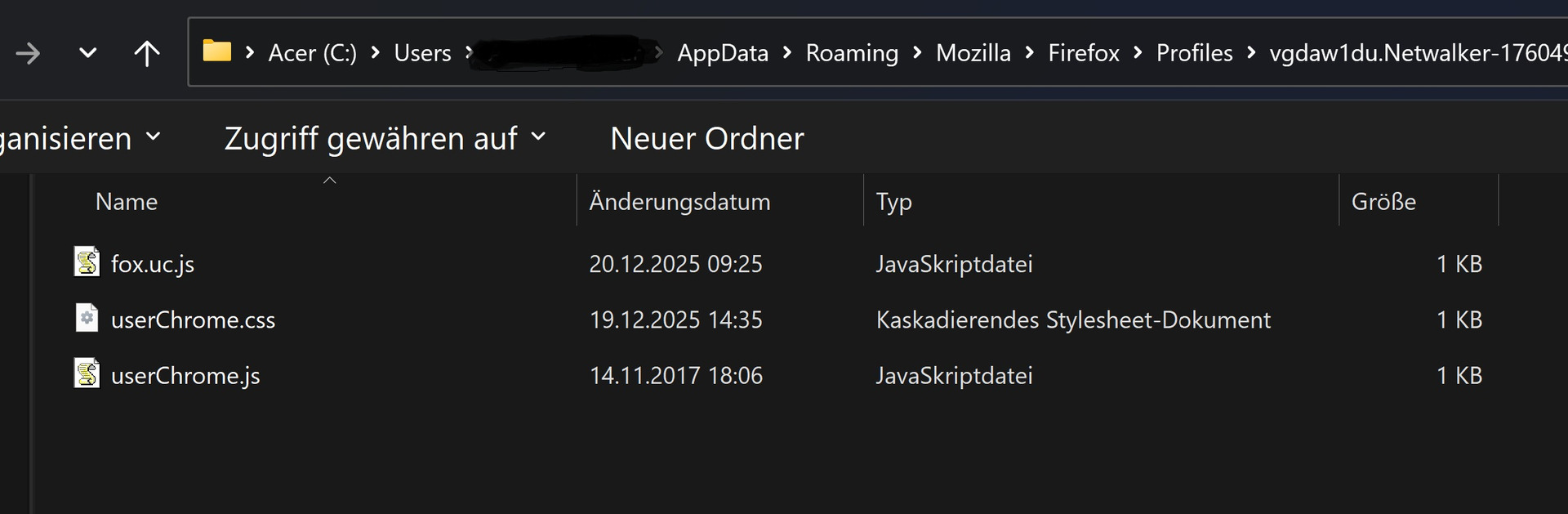Expand the Acer (C:) breadcrumb chevron
The width and height of the screenshot is (1568, 514).
pos(376,53)
